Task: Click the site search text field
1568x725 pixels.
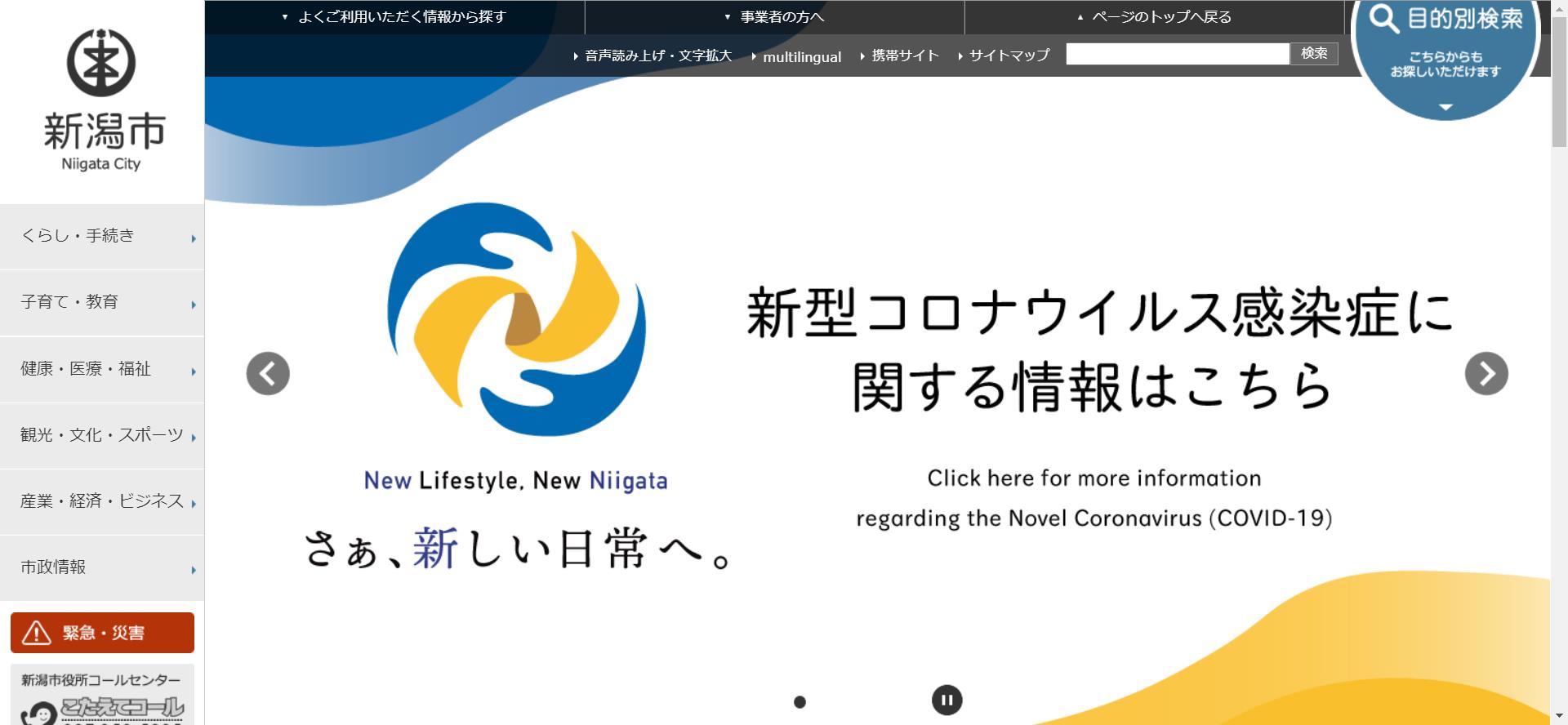Action: (x=1178, y=54)
